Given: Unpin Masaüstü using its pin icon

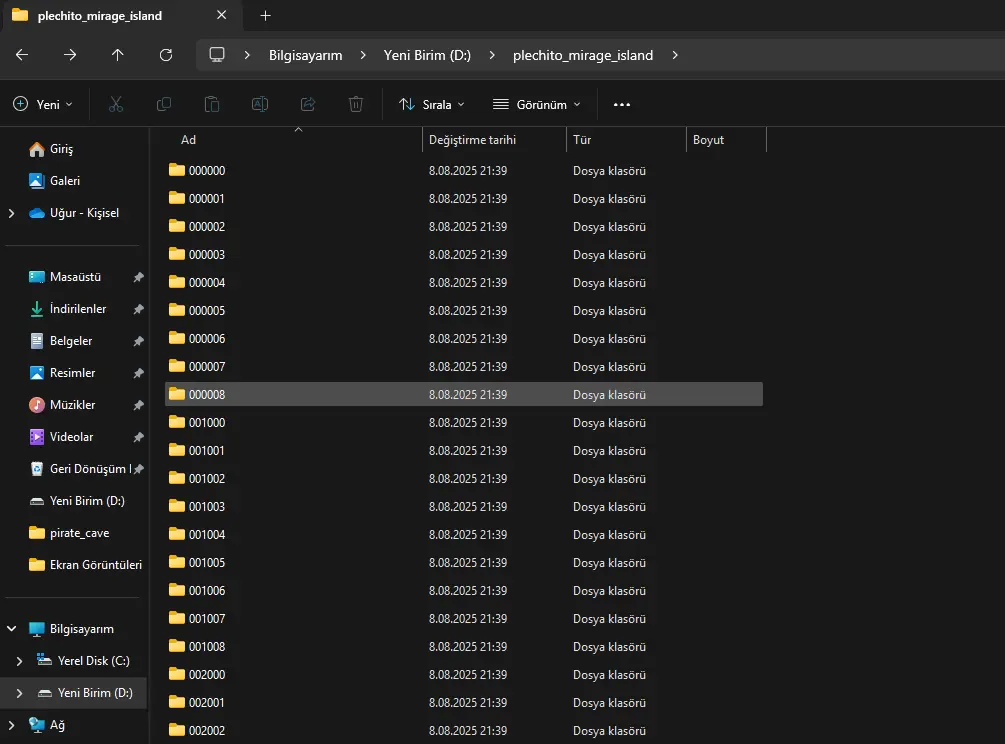Looking at the screenshot, I should [138, 277].
